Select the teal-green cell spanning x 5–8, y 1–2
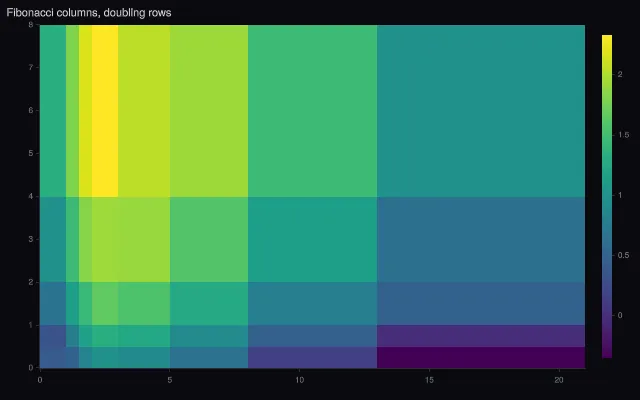Viewport: 640px width, 400px height. (x=209, y=304)
